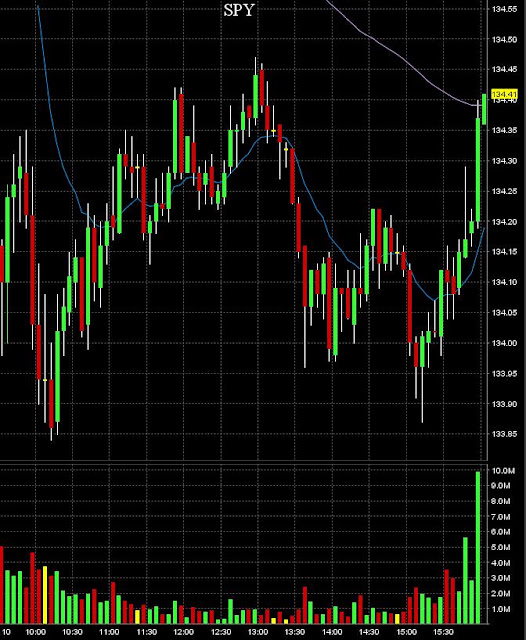Image resolution: width=526 pixels, height=640 pixels.
Task: Click the 134.15 price axis label
Action: tap(504, 252)
